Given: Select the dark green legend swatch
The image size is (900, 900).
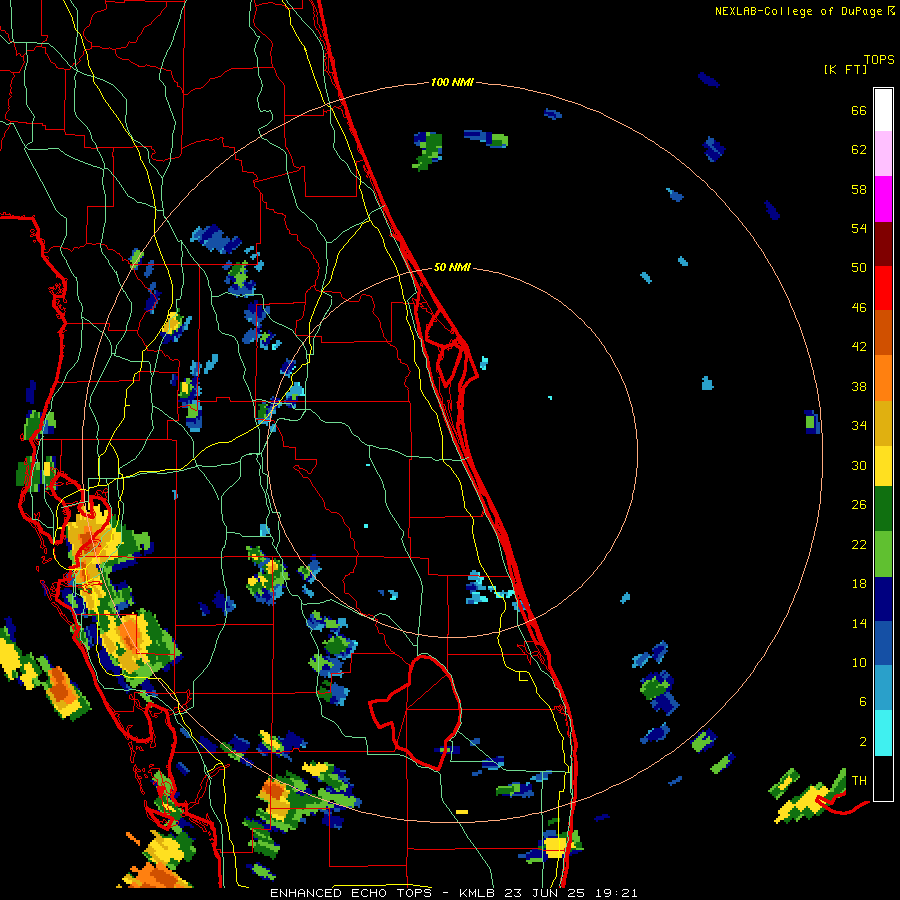Looking at the screenshot, I should [x=883, y=509].
